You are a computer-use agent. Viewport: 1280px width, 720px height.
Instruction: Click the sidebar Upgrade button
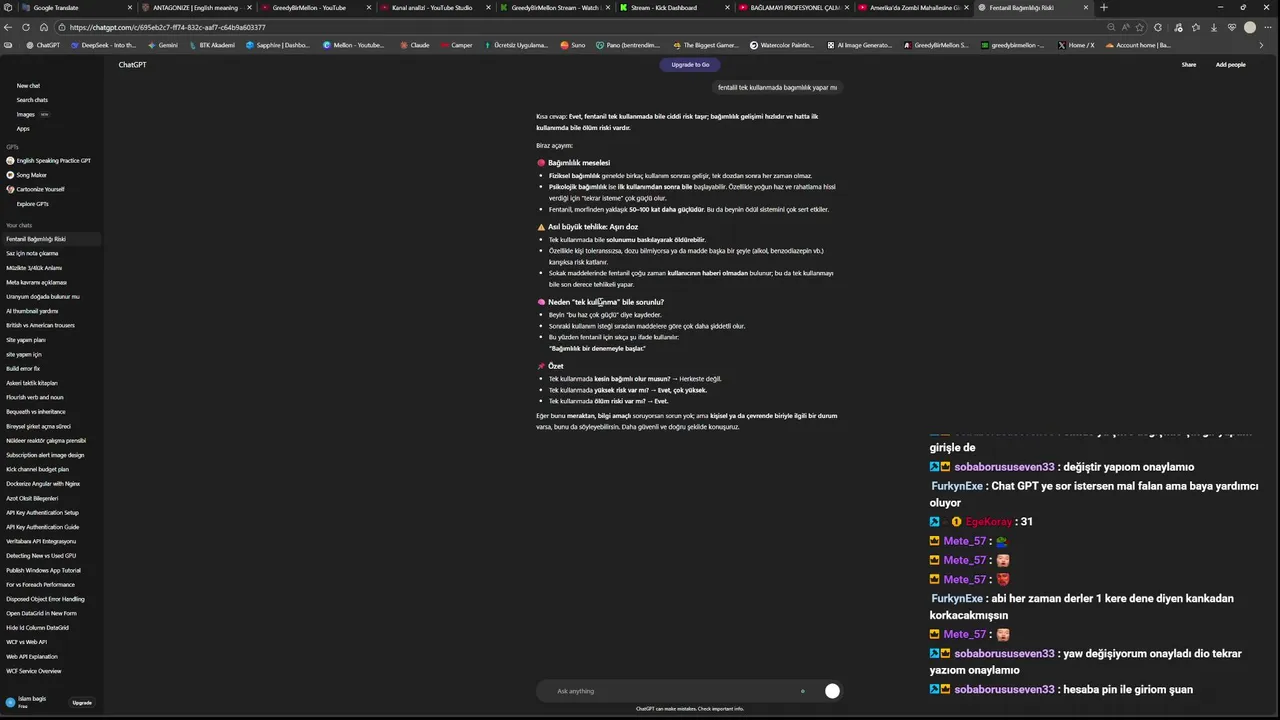(x=82, y=703)
